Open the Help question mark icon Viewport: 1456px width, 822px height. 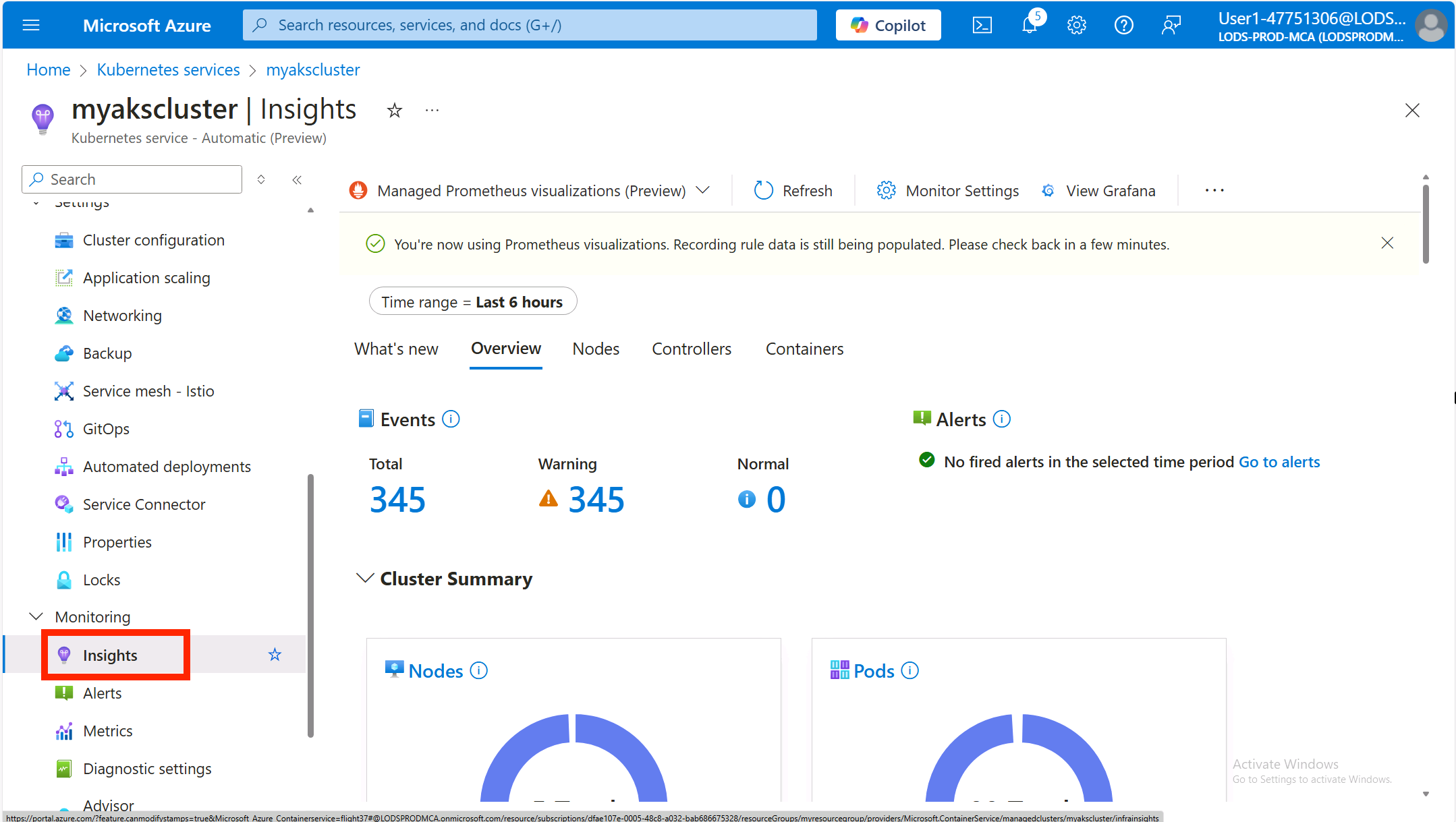tap(1123, 25)
